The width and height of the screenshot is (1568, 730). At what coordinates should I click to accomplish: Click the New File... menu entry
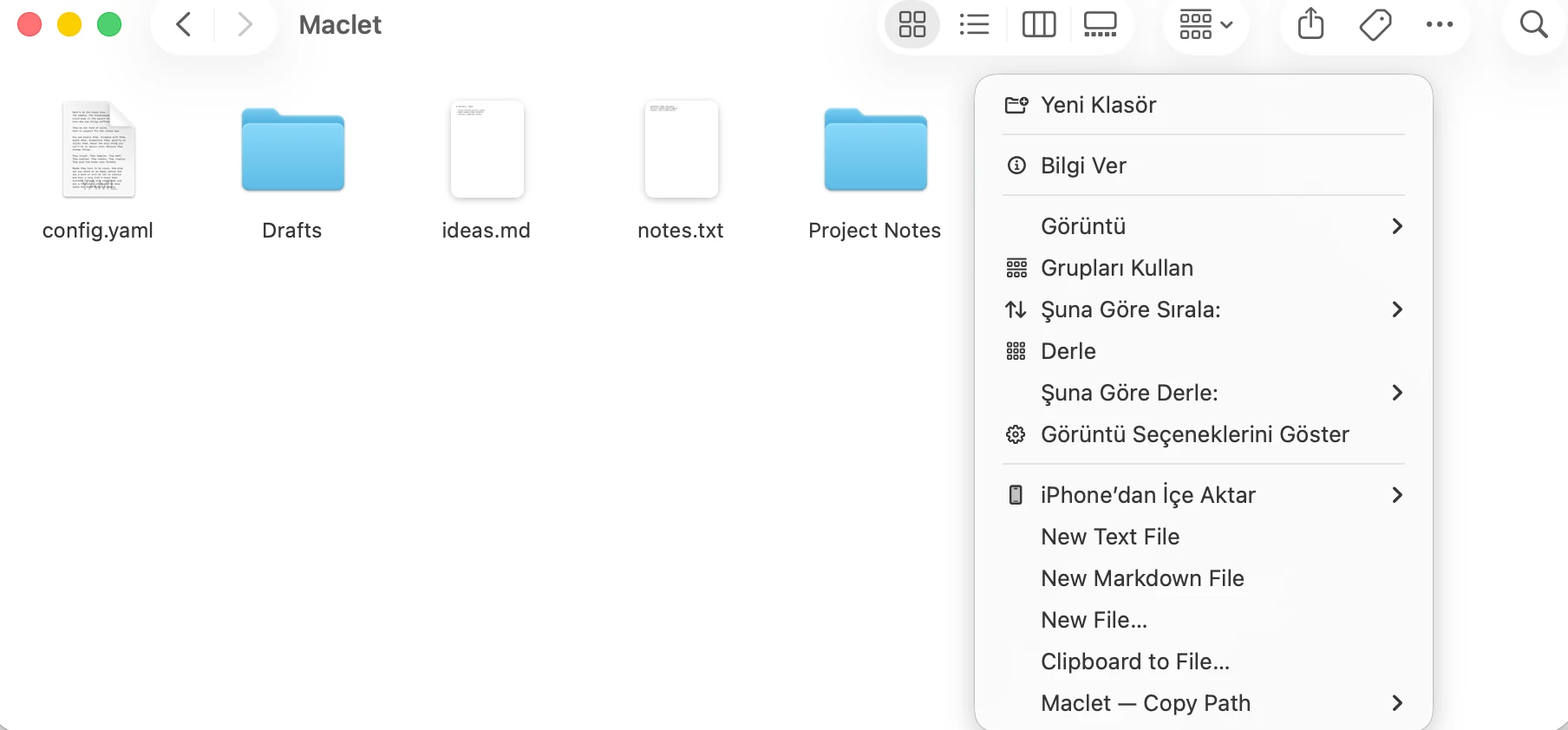click(x=1204, y=620)
